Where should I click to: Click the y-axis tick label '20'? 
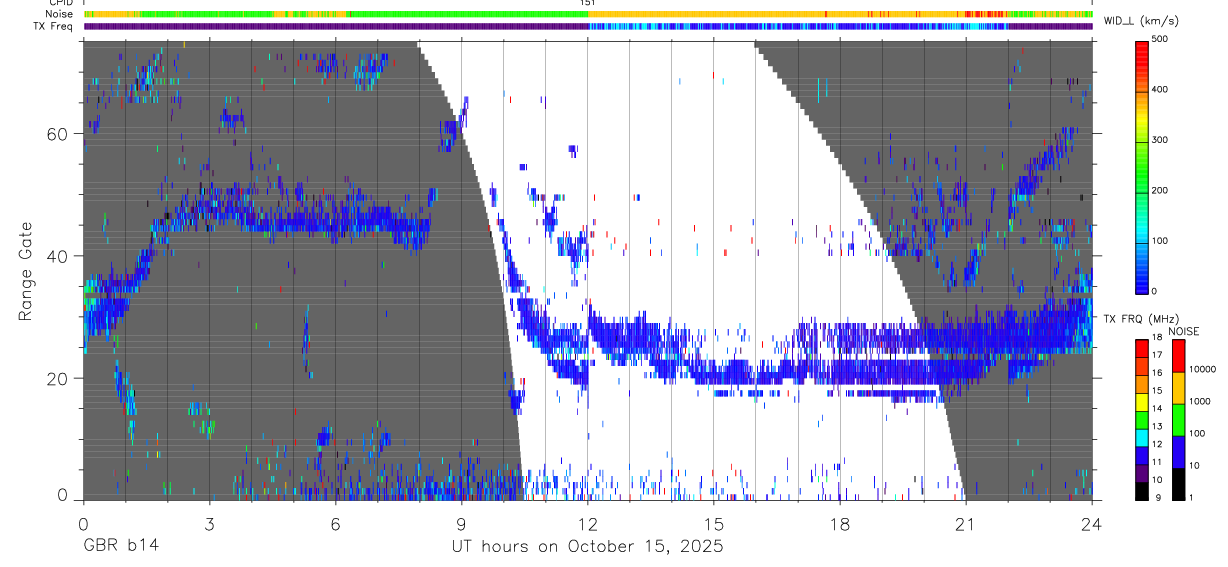[59, 378]
